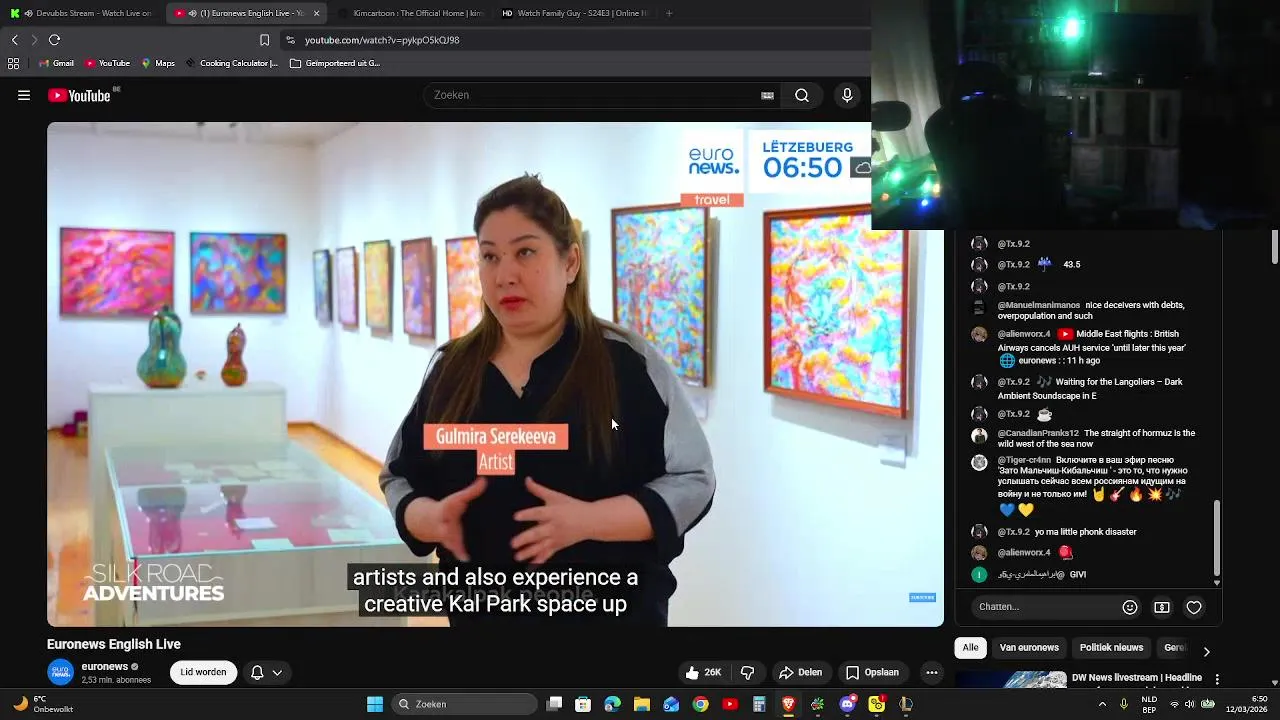Click username @CanadianPranks12 in chat

click(x=1038, y=433)
